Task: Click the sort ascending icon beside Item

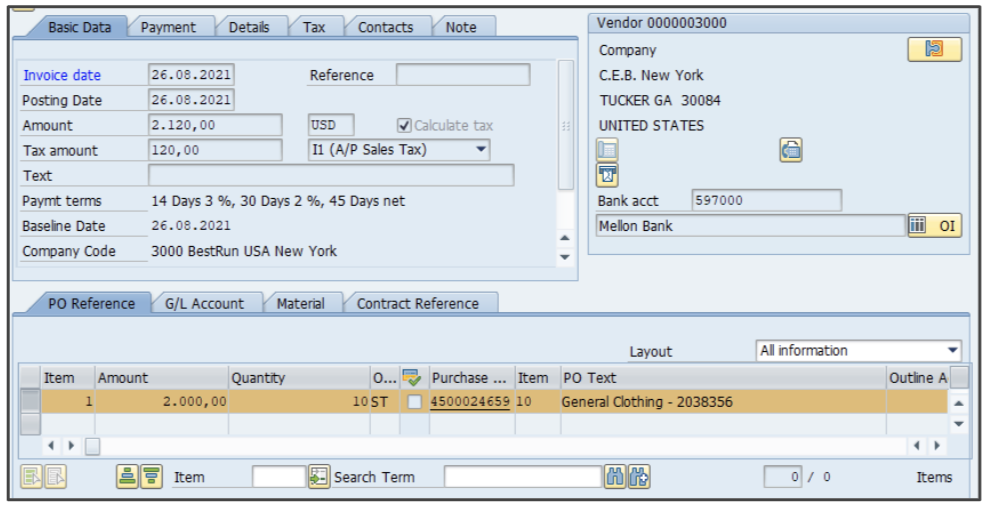Action: coord(128,477)
